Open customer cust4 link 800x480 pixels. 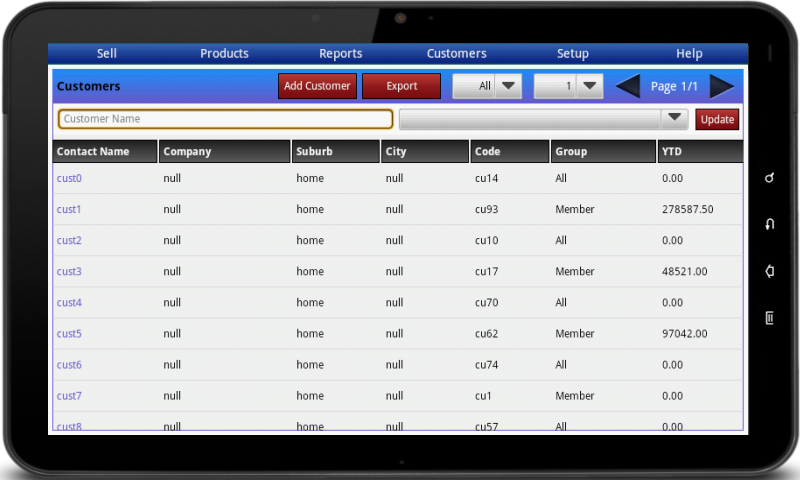(x=69, y=302)
